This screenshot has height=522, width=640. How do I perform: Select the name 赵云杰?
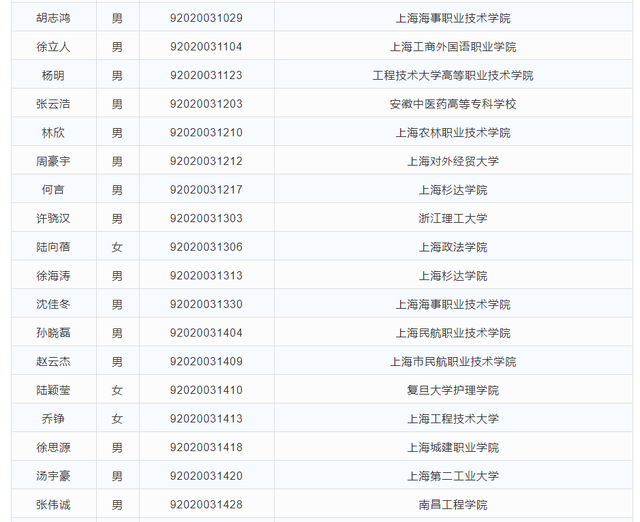point(53,362)
